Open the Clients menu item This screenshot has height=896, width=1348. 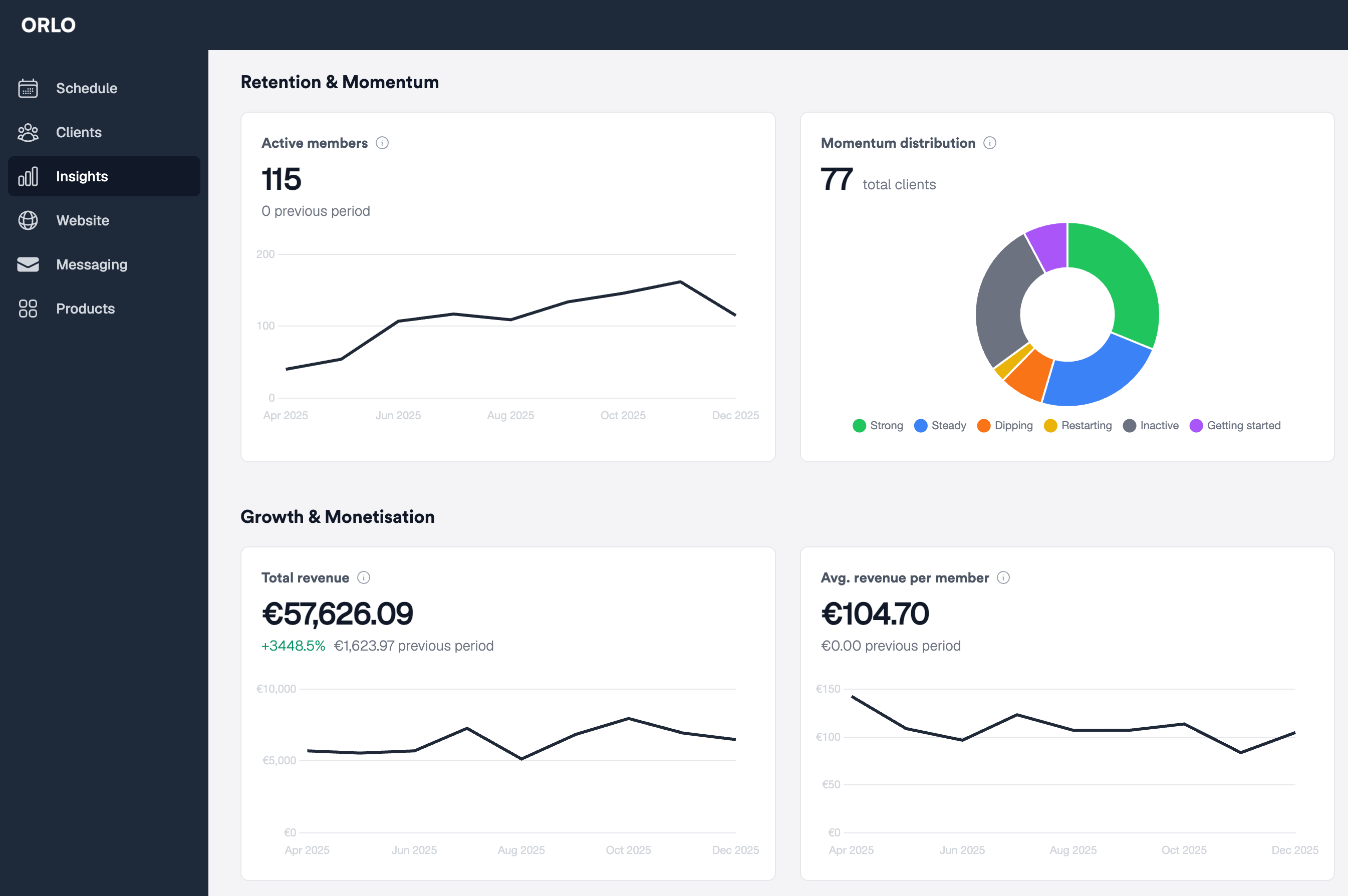coord(79,133)
